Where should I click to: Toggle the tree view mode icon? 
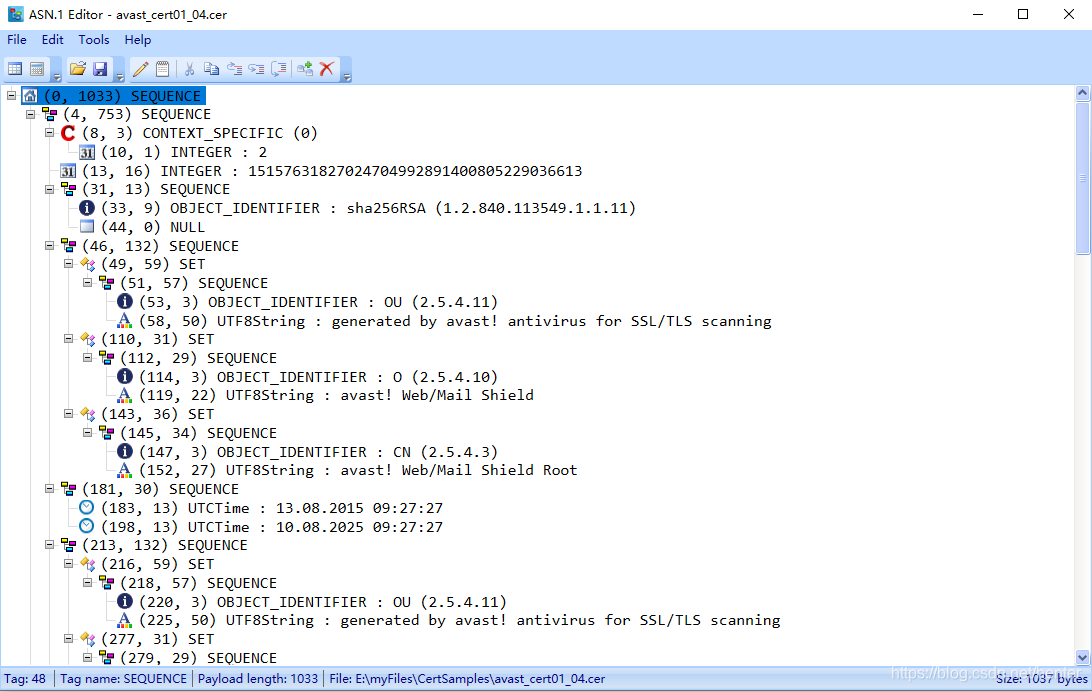pyautogui.click(x=14, y=68)
